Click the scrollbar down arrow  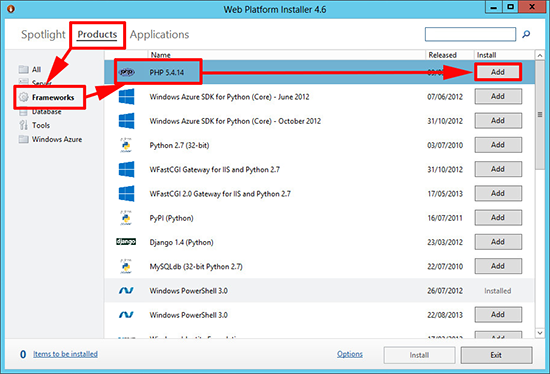(540, 333)
